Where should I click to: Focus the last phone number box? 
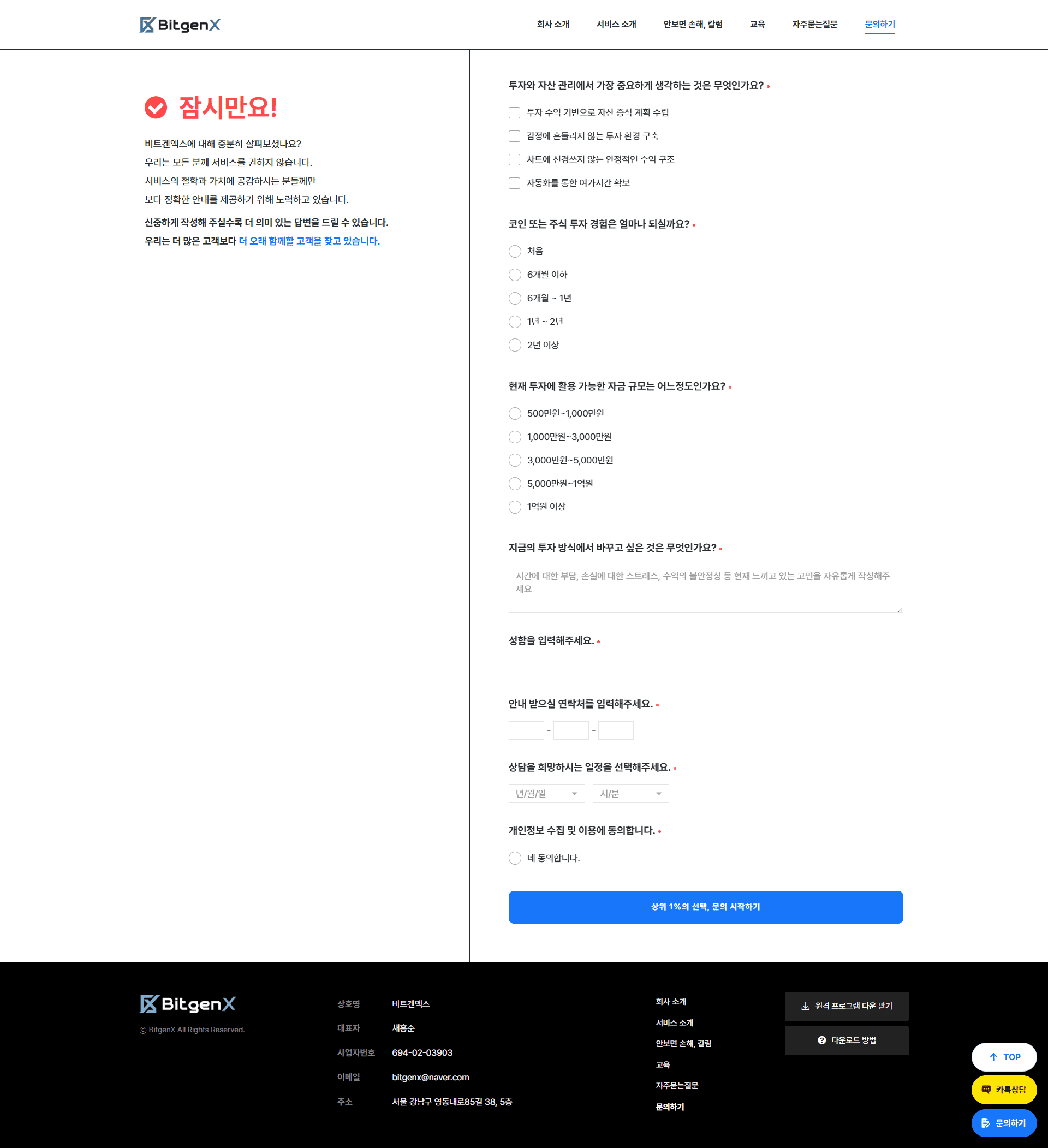point(615,730)
